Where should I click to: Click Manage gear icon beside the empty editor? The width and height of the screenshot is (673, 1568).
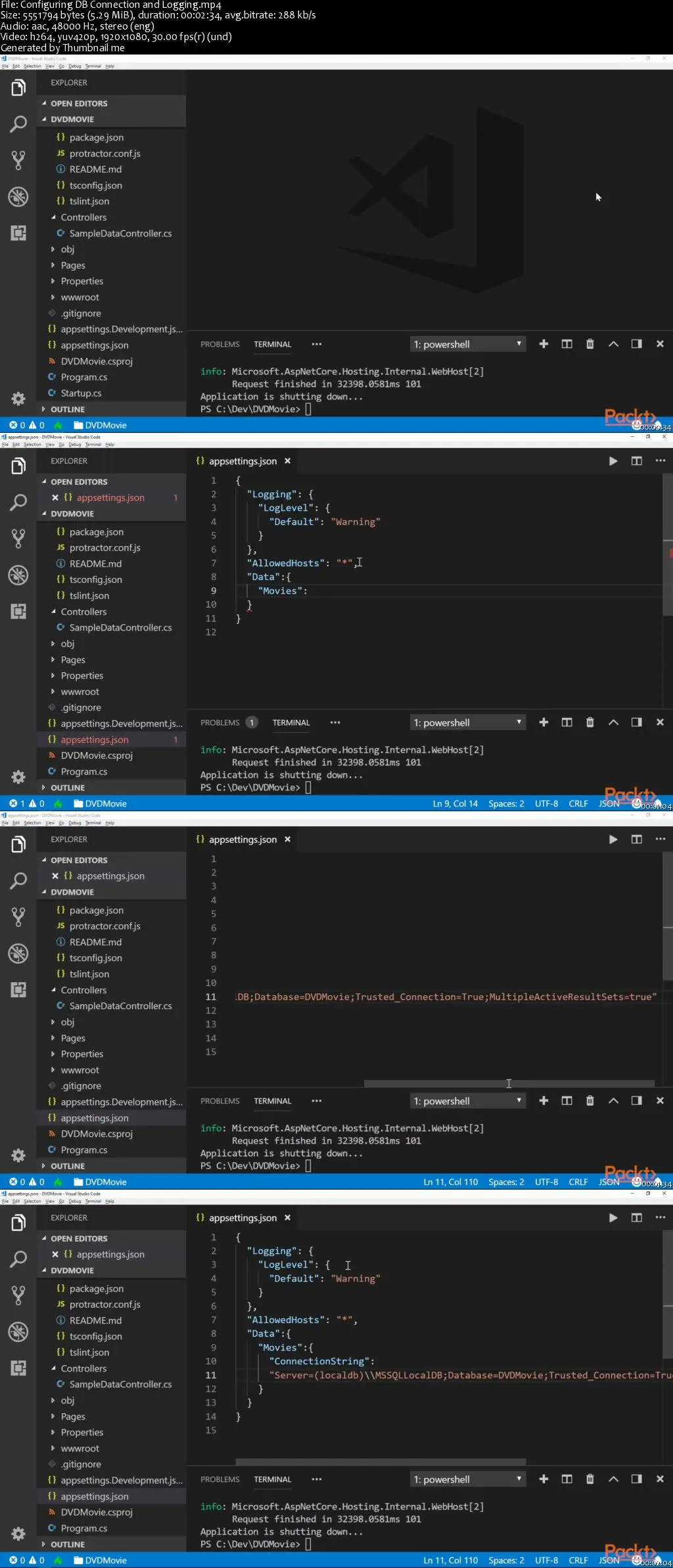pyautogui.click(x=18, y=399)
